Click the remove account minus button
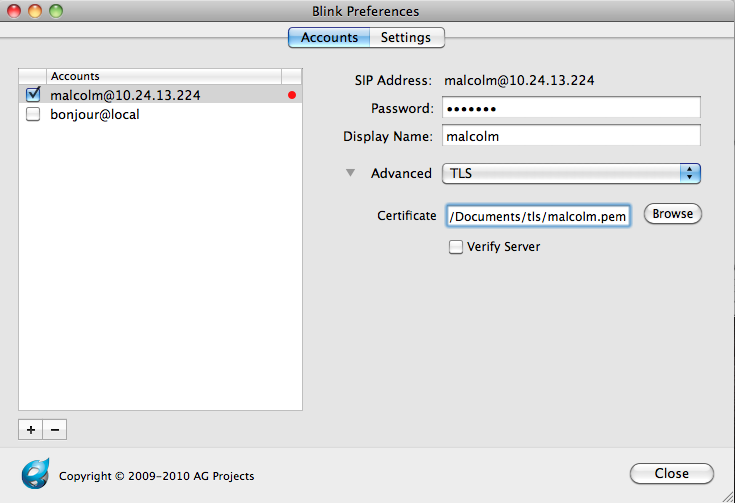 [x=55, y=429]
